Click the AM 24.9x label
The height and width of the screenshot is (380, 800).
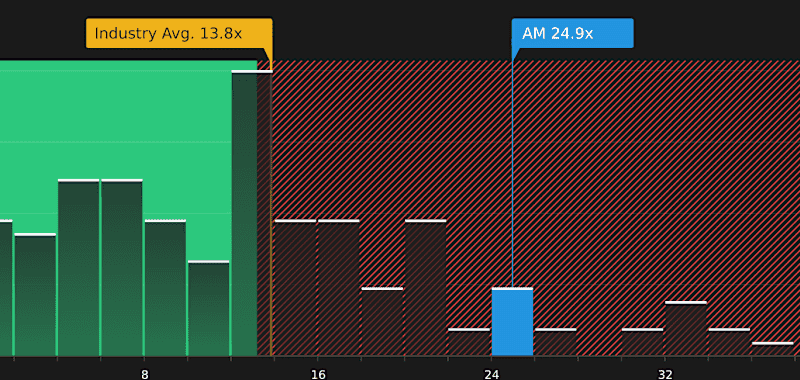(572, 34)
